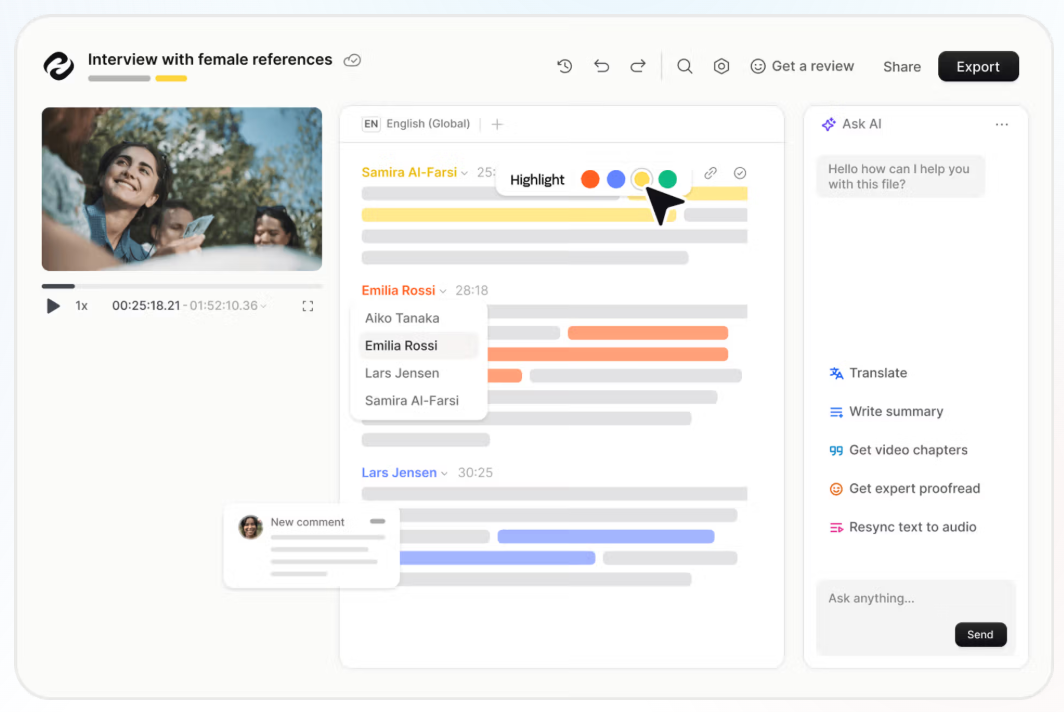This screenshot has width=1064, height=712.
Task: Seek on the video progress bar
Action: [182, 286]
